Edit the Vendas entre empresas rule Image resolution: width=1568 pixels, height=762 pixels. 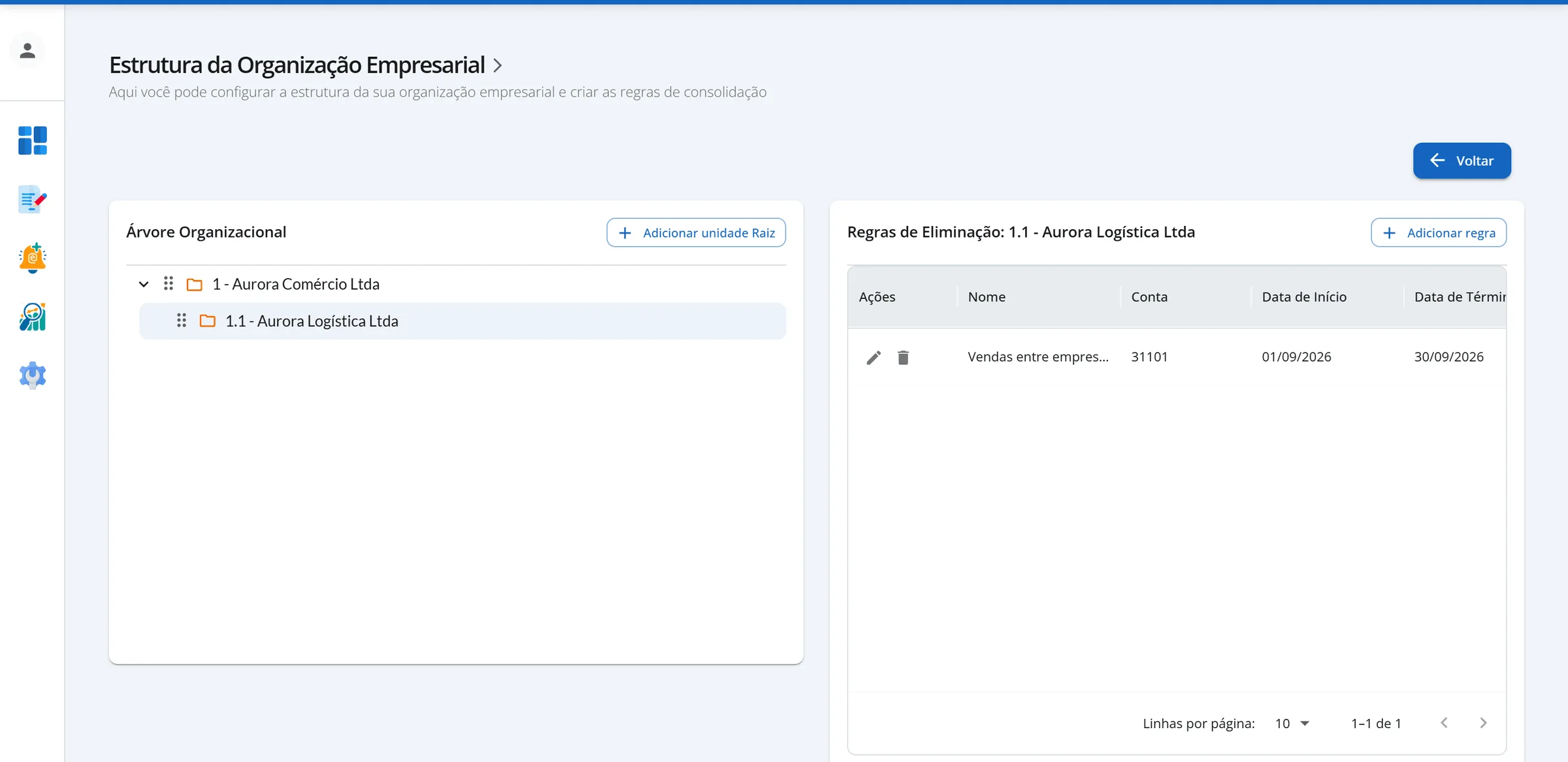[x=874, y=357]
